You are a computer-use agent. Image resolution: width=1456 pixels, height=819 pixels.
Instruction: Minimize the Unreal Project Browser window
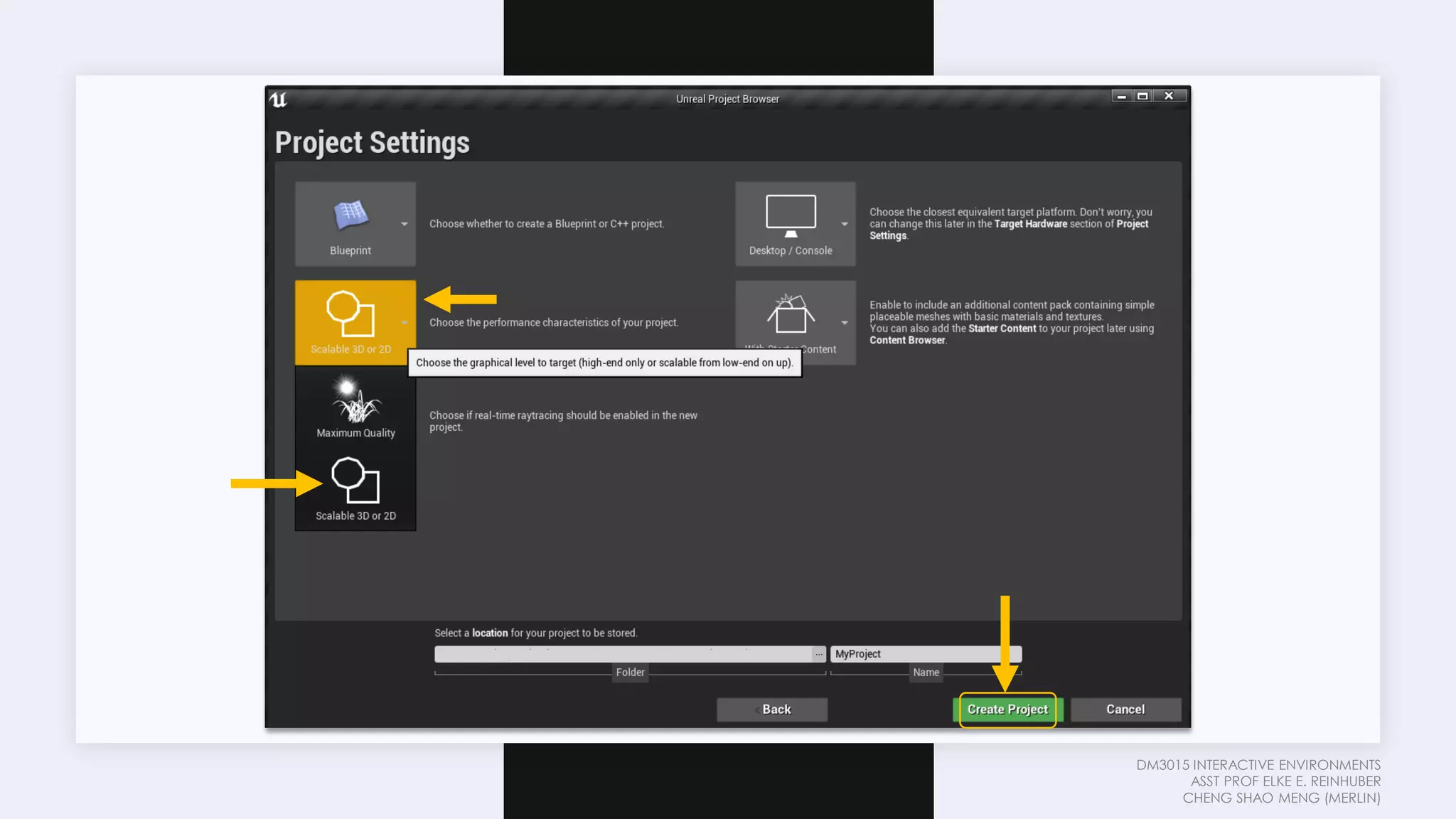(x=1121, y=96)
